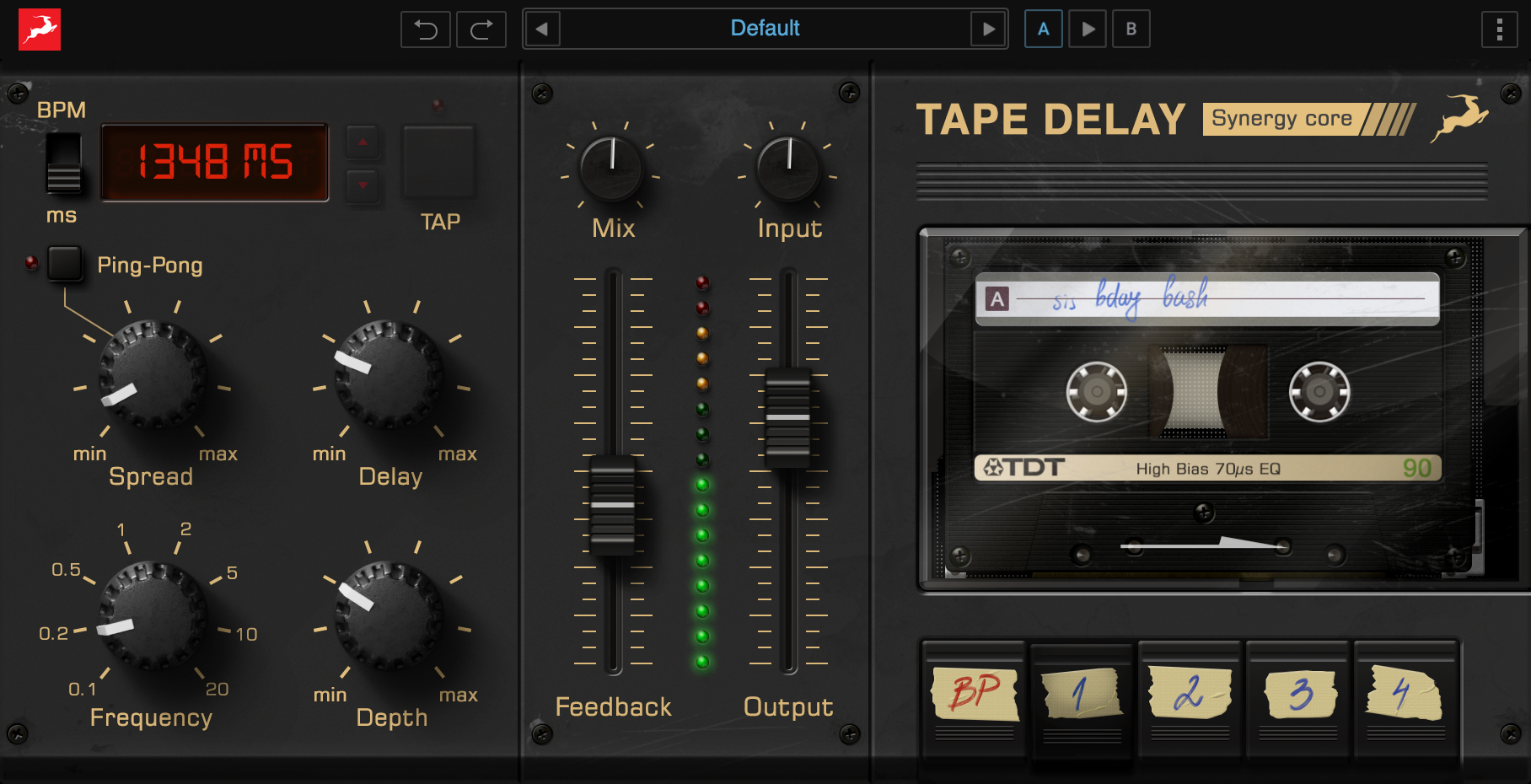
Task: Select tape button number 3
Action: 1299,694
